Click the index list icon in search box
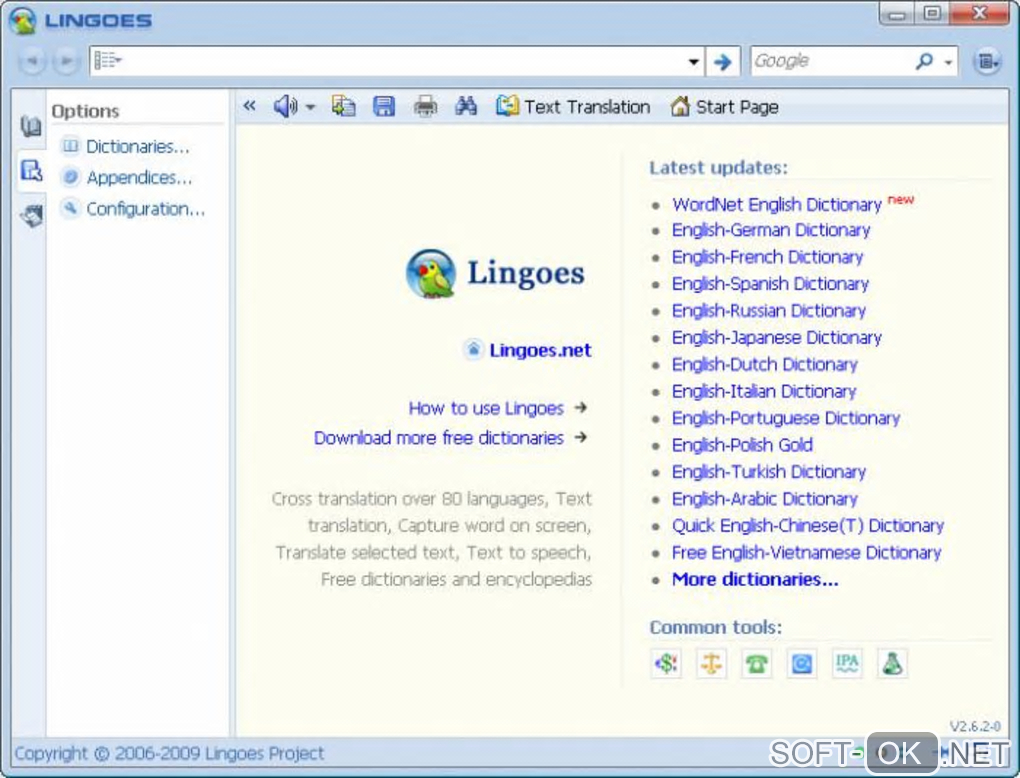This screenshot has width=1020, height=778. coord(107,61)
